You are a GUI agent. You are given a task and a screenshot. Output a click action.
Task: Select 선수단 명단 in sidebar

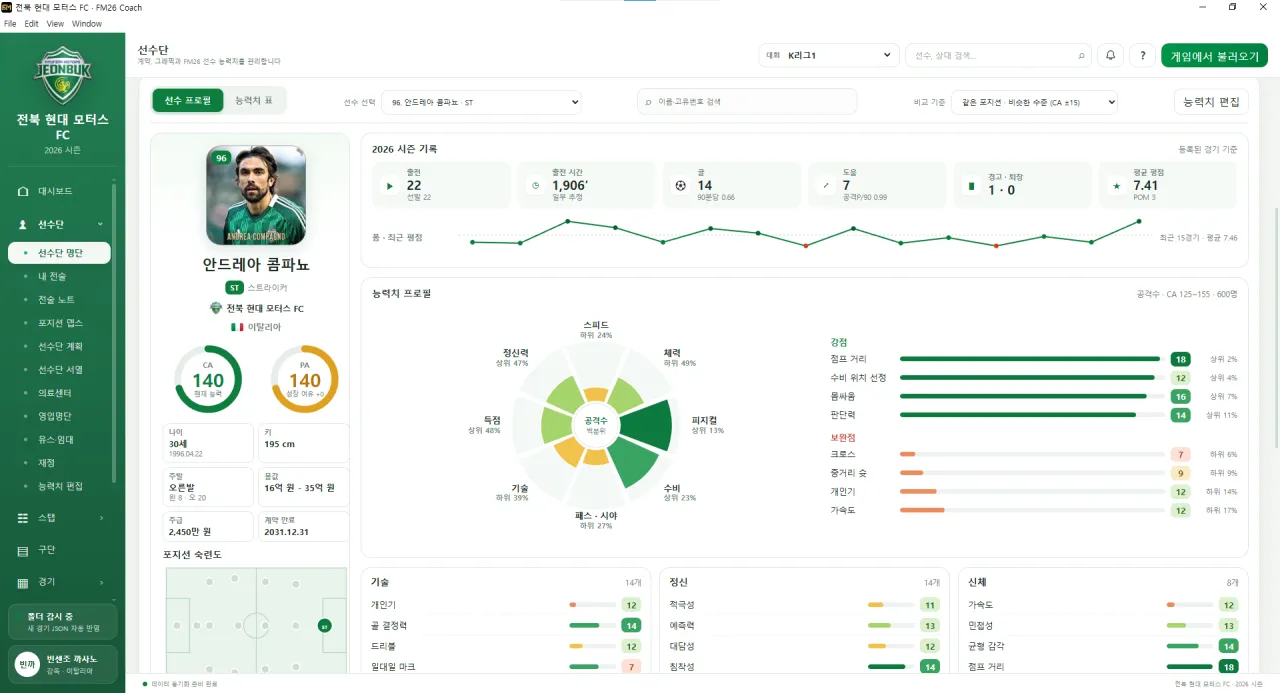pos(59,253)
